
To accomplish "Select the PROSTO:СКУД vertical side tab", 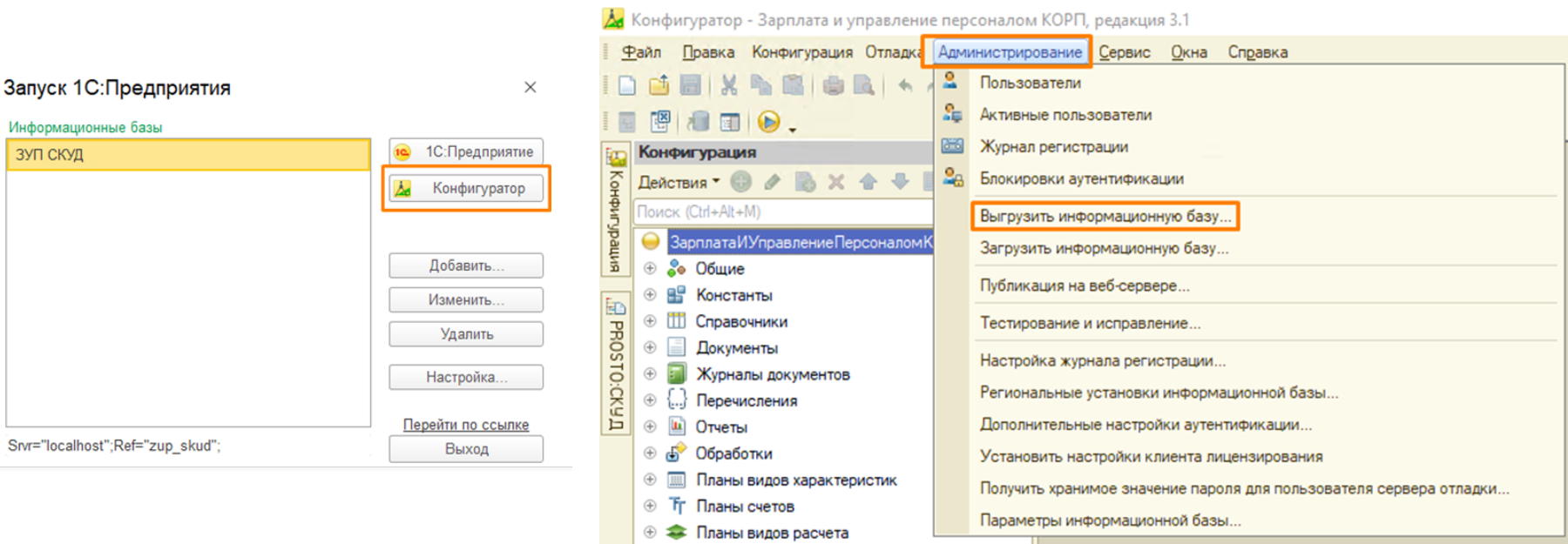I will tap(616, 364).
